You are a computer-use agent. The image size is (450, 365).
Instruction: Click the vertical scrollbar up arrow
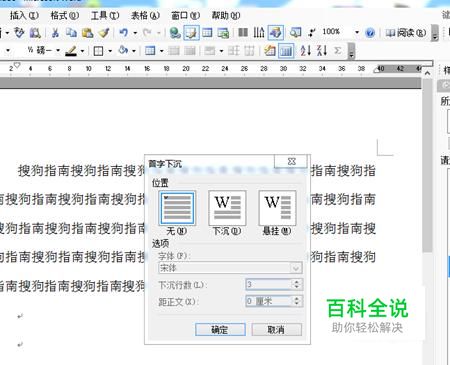pos(428,73)
